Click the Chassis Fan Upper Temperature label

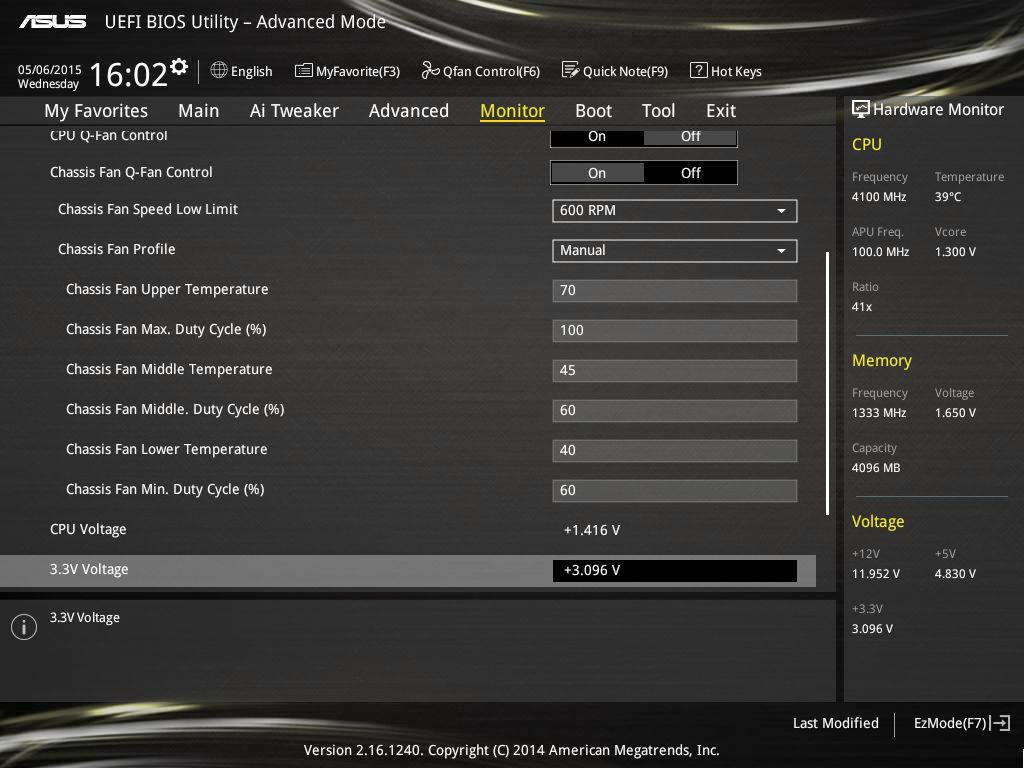pyautogui.click(x=167, y=289)
